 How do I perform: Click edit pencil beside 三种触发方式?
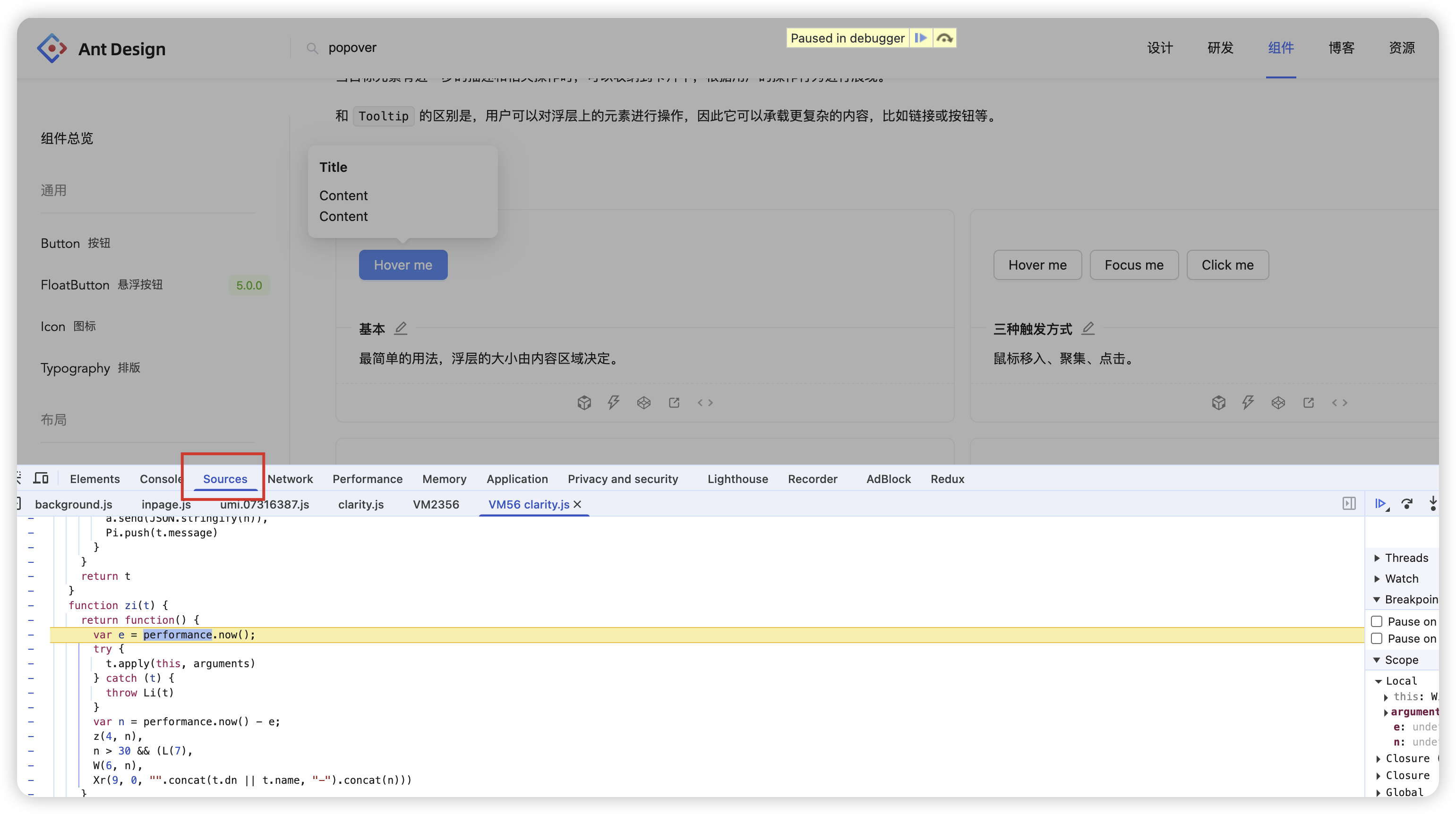(1088, 328)
